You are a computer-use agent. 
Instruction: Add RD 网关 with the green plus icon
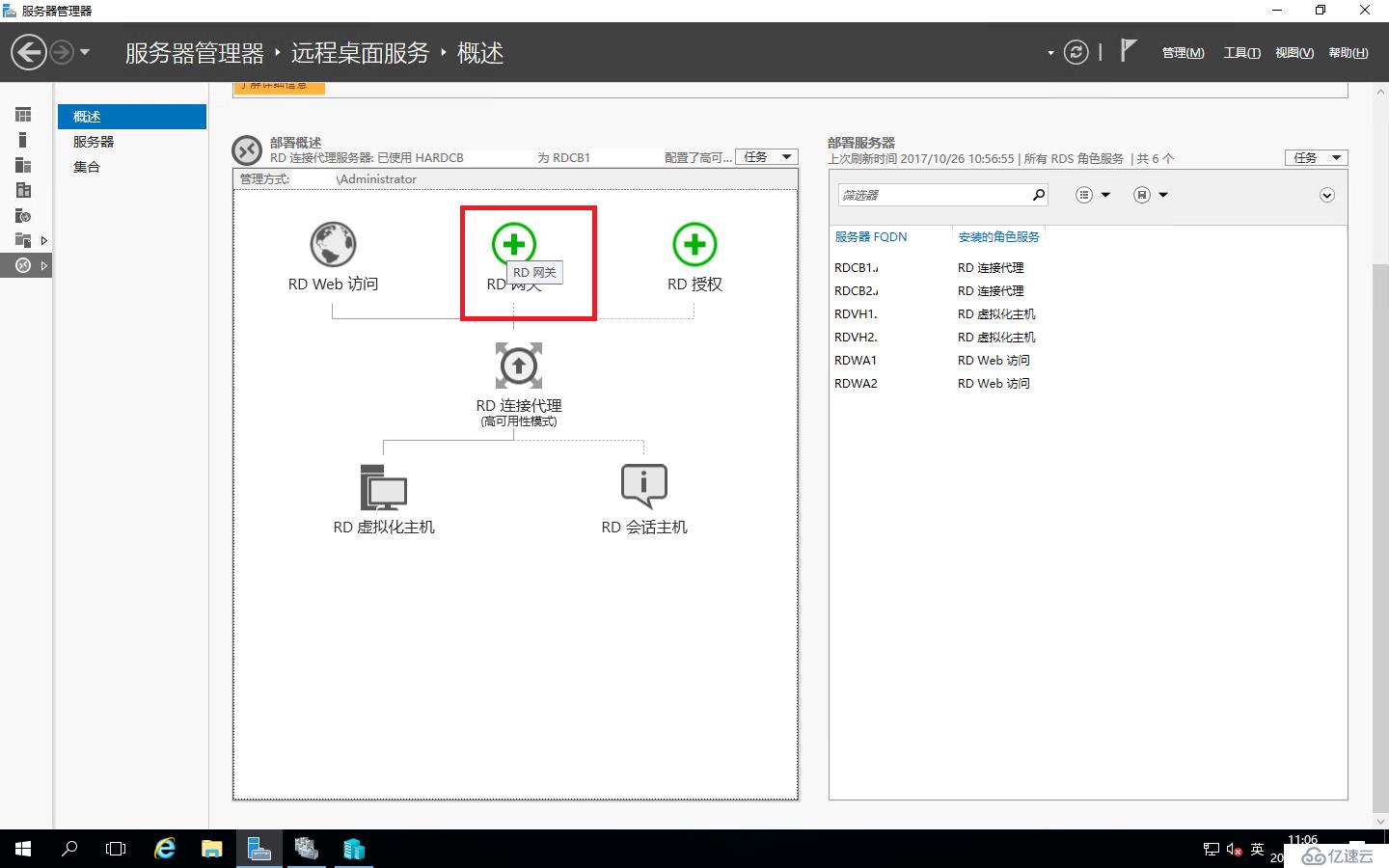click(514, 243)
